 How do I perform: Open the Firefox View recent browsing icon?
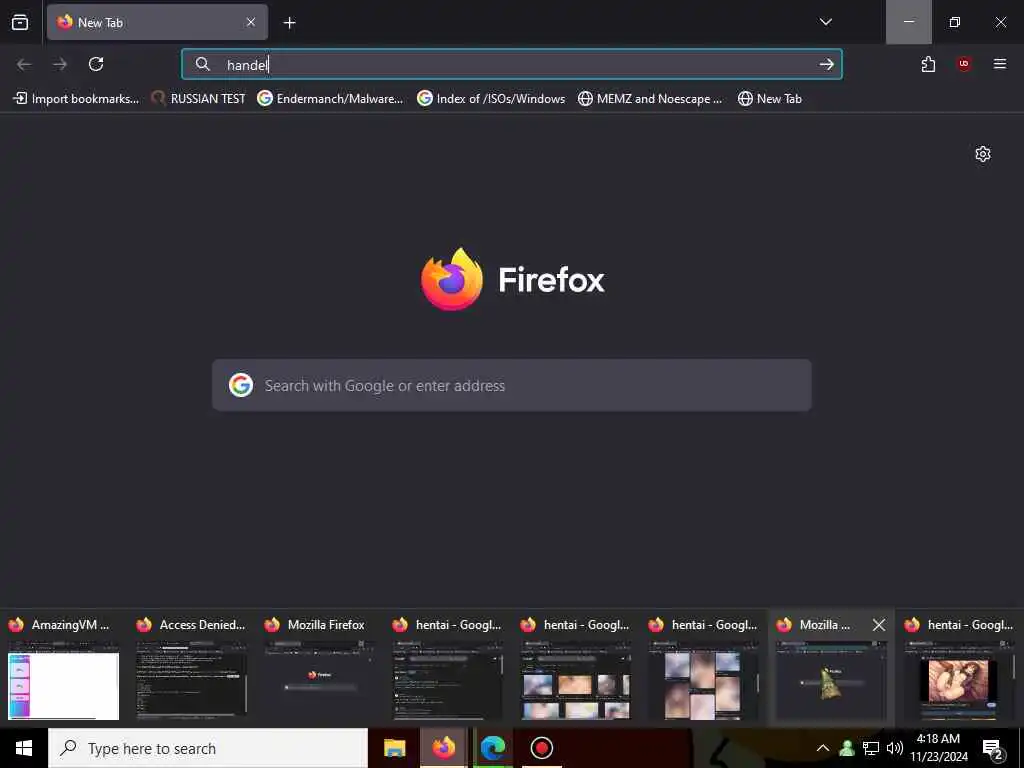(20, 22)
